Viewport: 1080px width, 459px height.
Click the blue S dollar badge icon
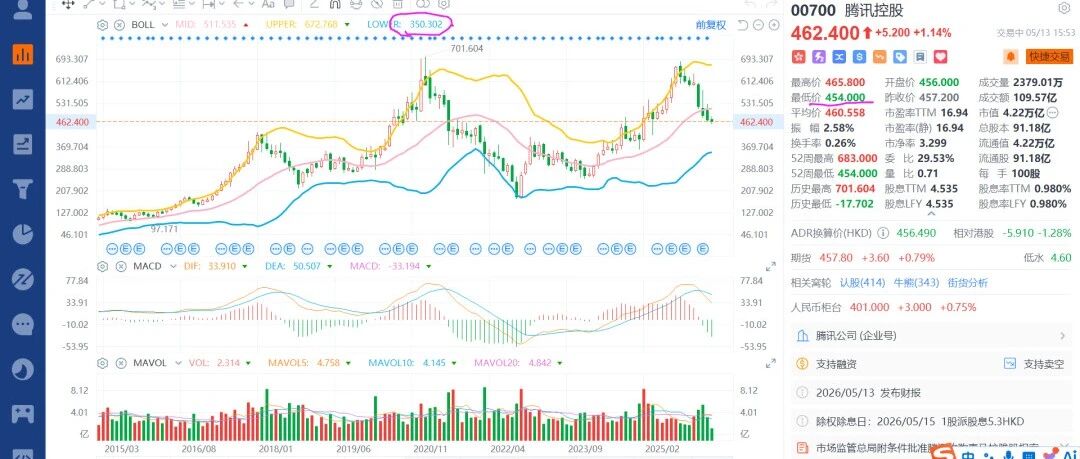click(860, 57)
